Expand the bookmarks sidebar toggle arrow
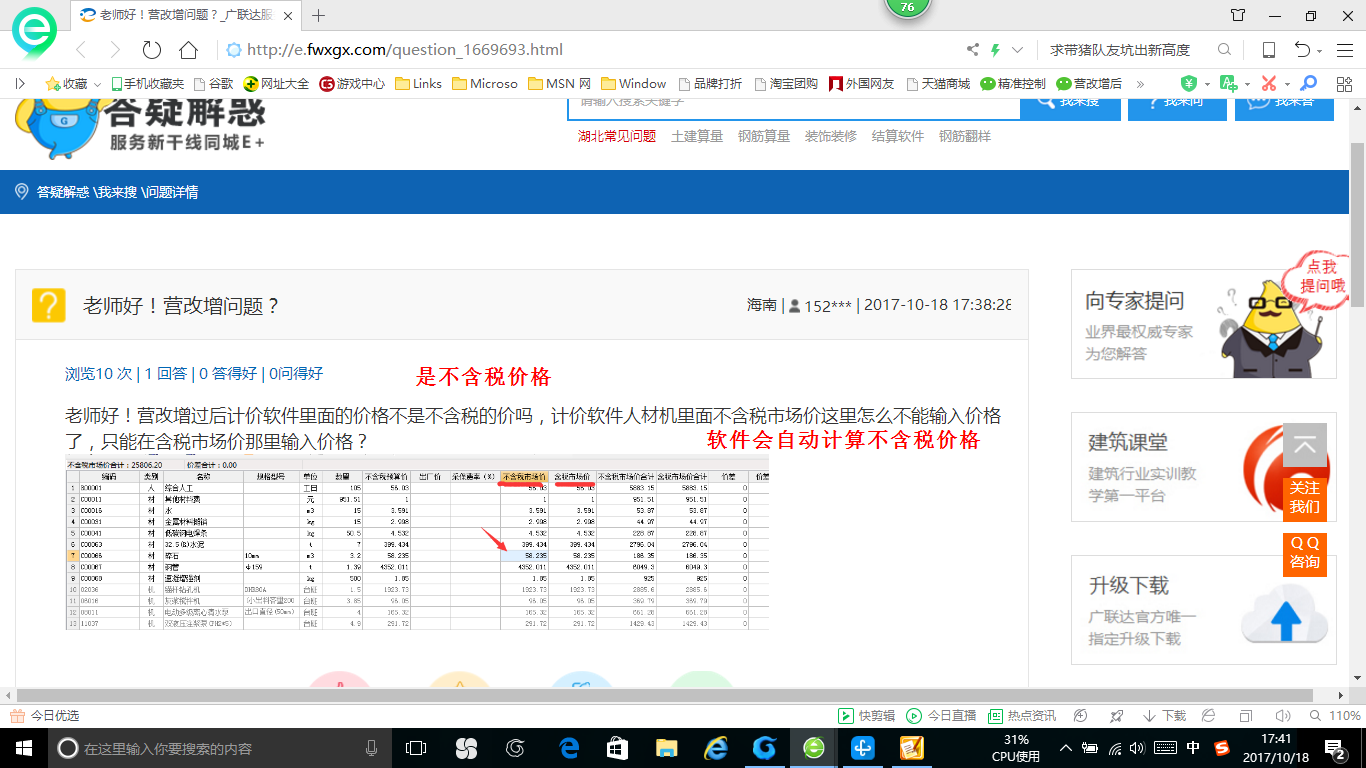The width and height of the screenshot is (1366, 768). click(20, 84)
